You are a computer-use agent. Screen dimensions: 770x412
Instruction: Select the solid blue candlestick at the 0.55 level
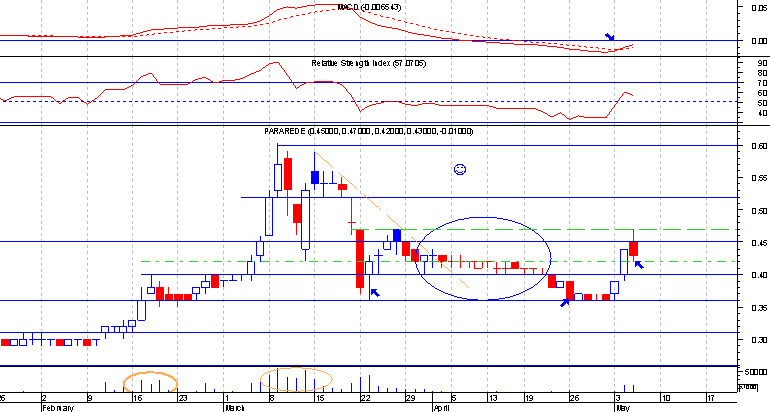pyautogui.click(x=315, y=177)
